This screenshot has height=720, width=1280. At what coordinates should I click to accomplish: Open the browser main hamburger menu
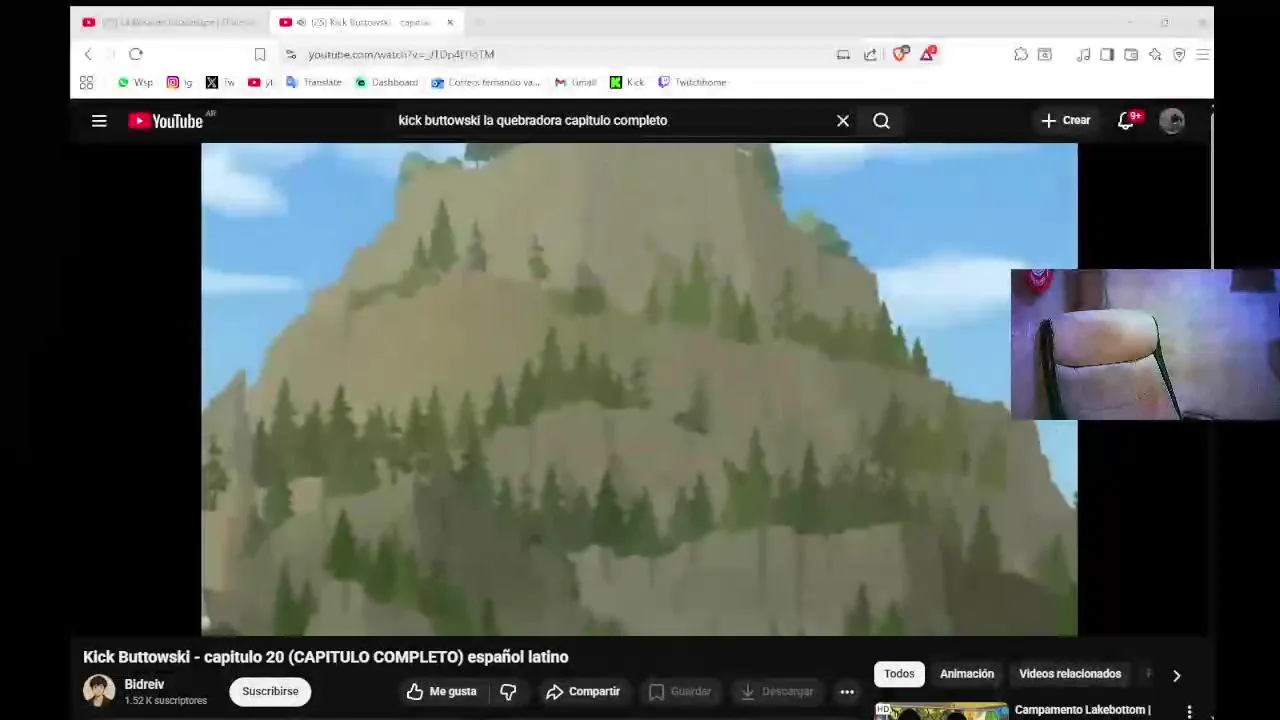(1203, 55)
